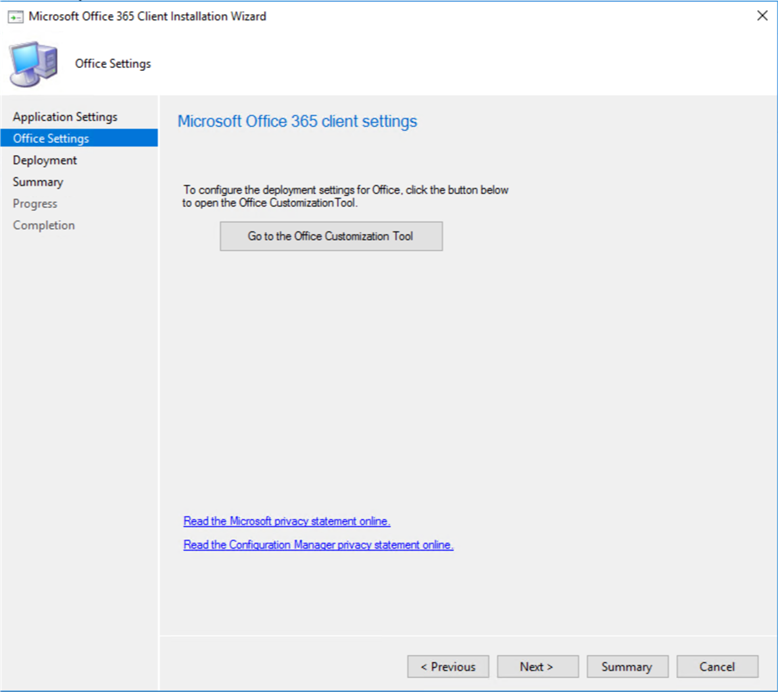Select Office Settings in the sidebar
The height and width of the screenshot is (692, 778).
coord(79,138)
